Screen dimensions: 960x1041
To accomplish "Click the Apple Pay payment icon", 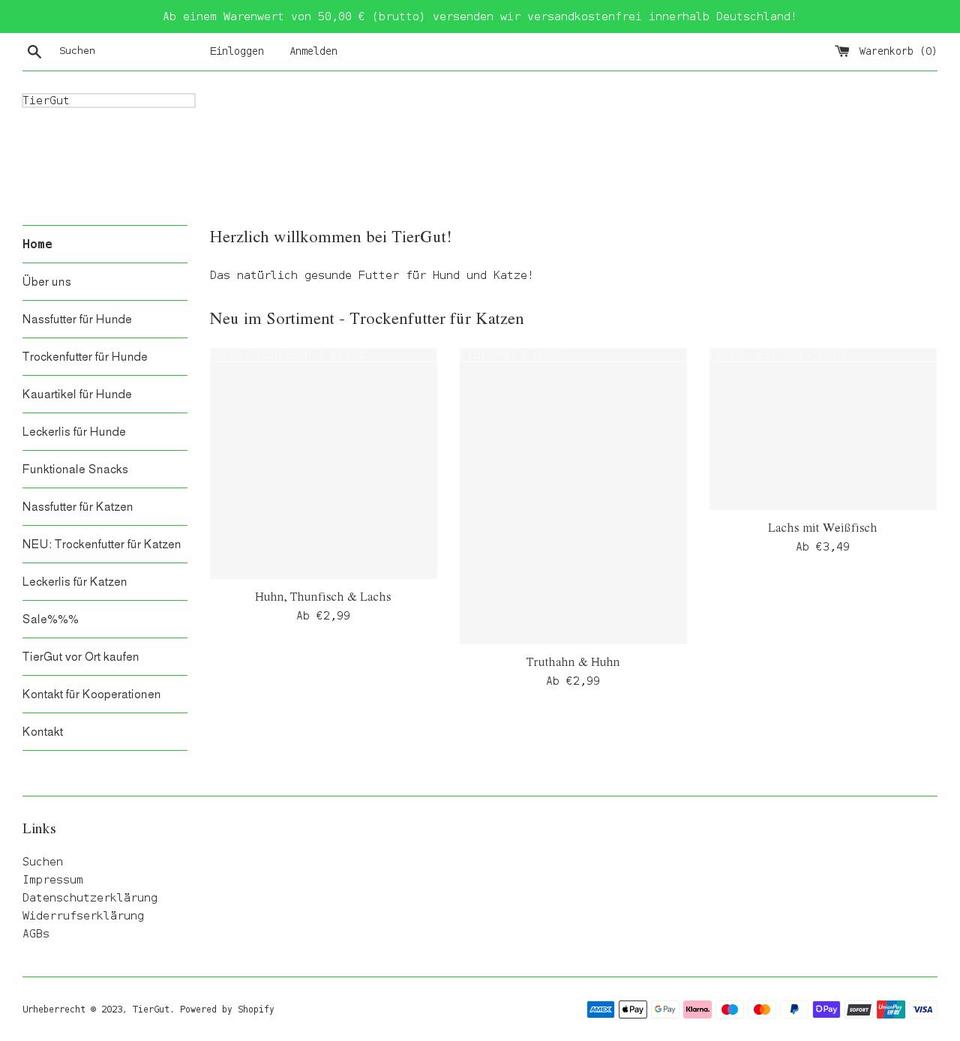I will click(633, 1009).
